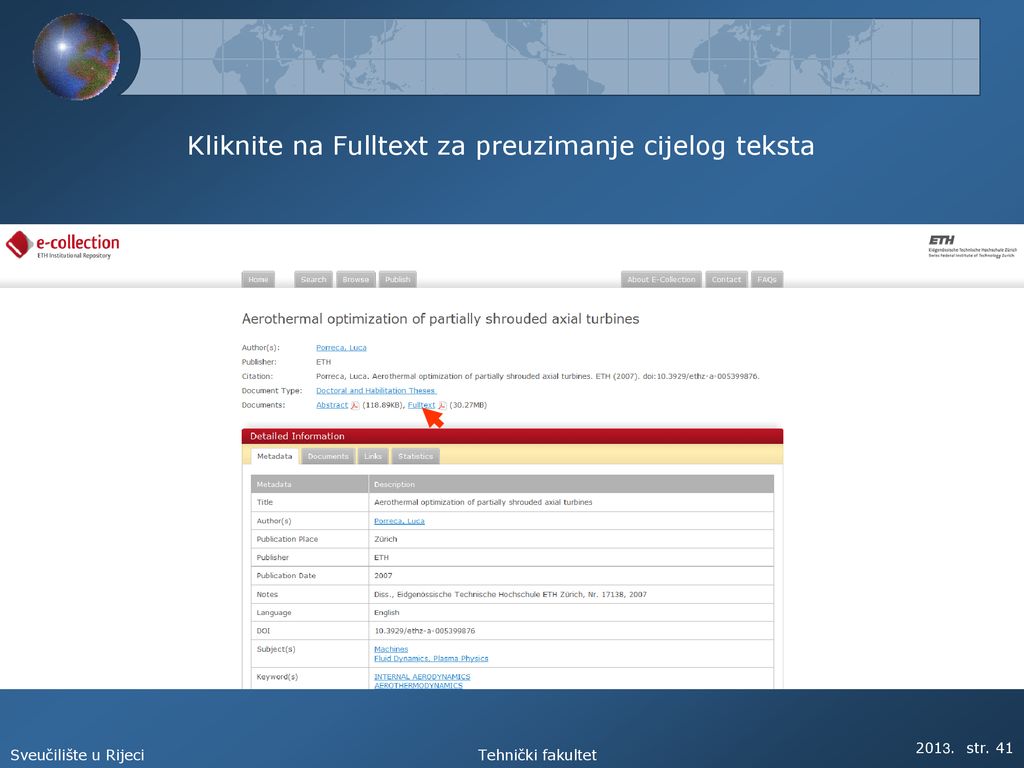
Task: Download the Fulltext document link
Action: click(421, 405)
